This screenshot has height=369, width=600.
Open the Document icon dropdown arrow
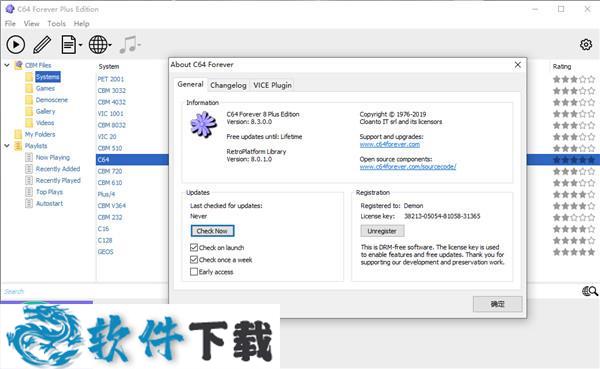click(x=80, y=45)
